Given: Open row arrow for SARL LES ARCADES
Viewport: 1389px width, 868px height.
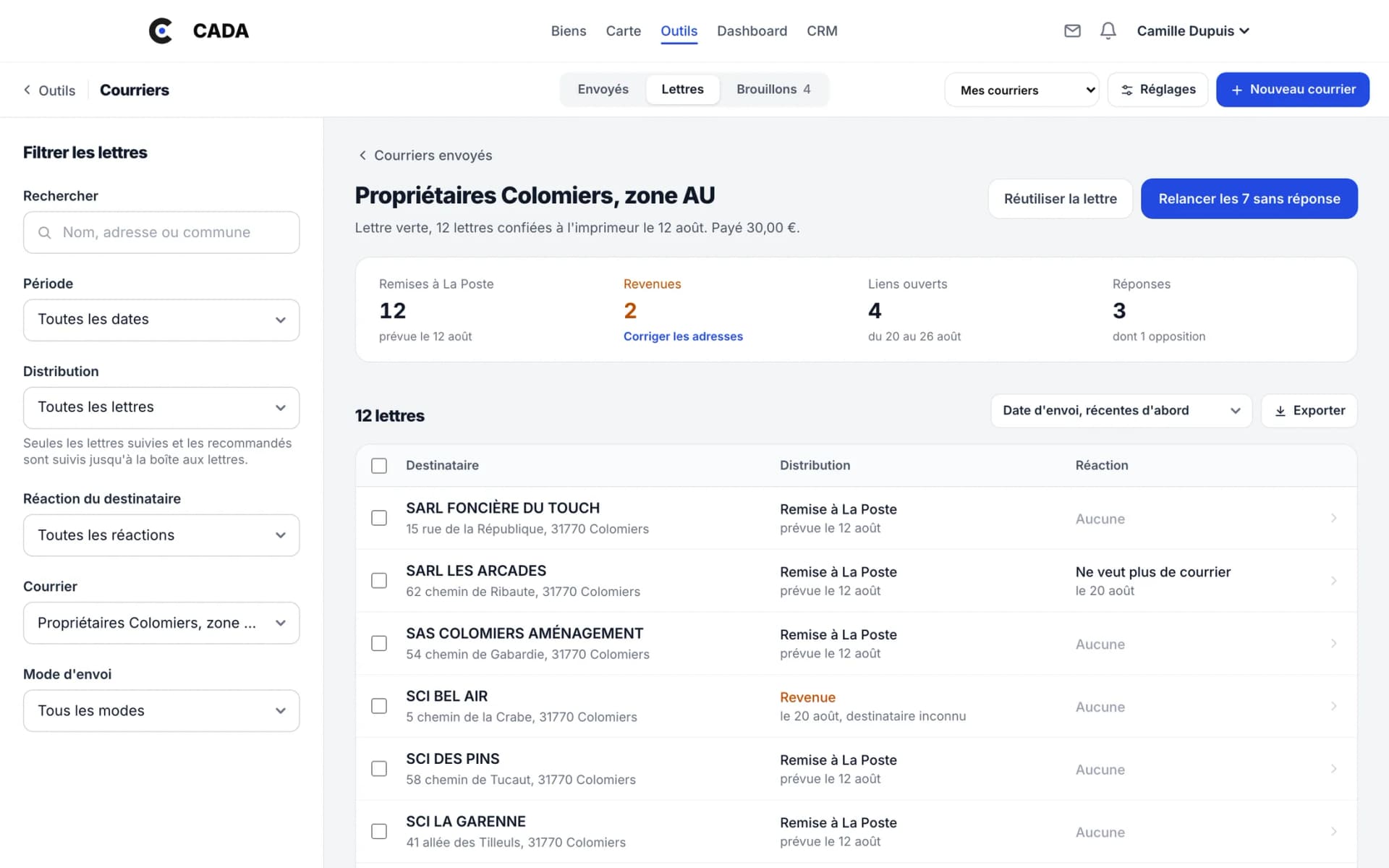Looking at the screenshot, I should point(1333,581).
